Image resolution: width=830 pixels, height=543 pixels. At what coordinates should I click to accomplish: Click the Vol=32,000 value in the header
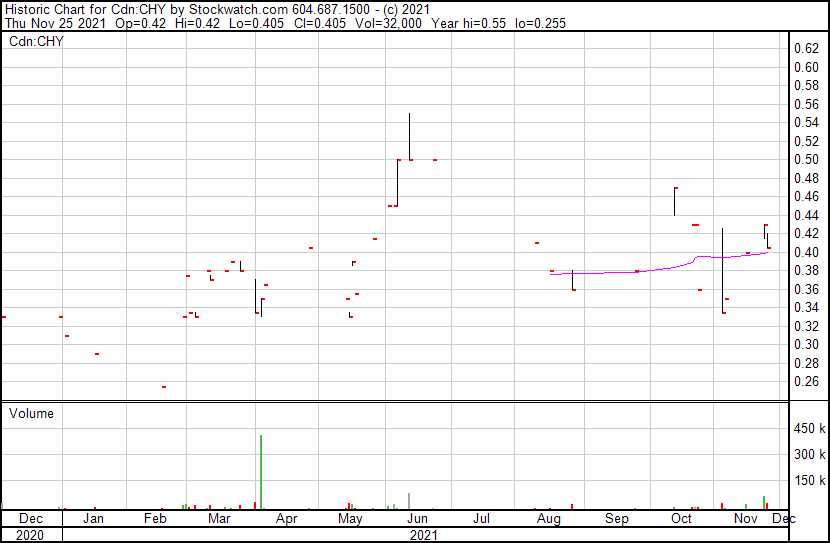click(x=389, y=23)
